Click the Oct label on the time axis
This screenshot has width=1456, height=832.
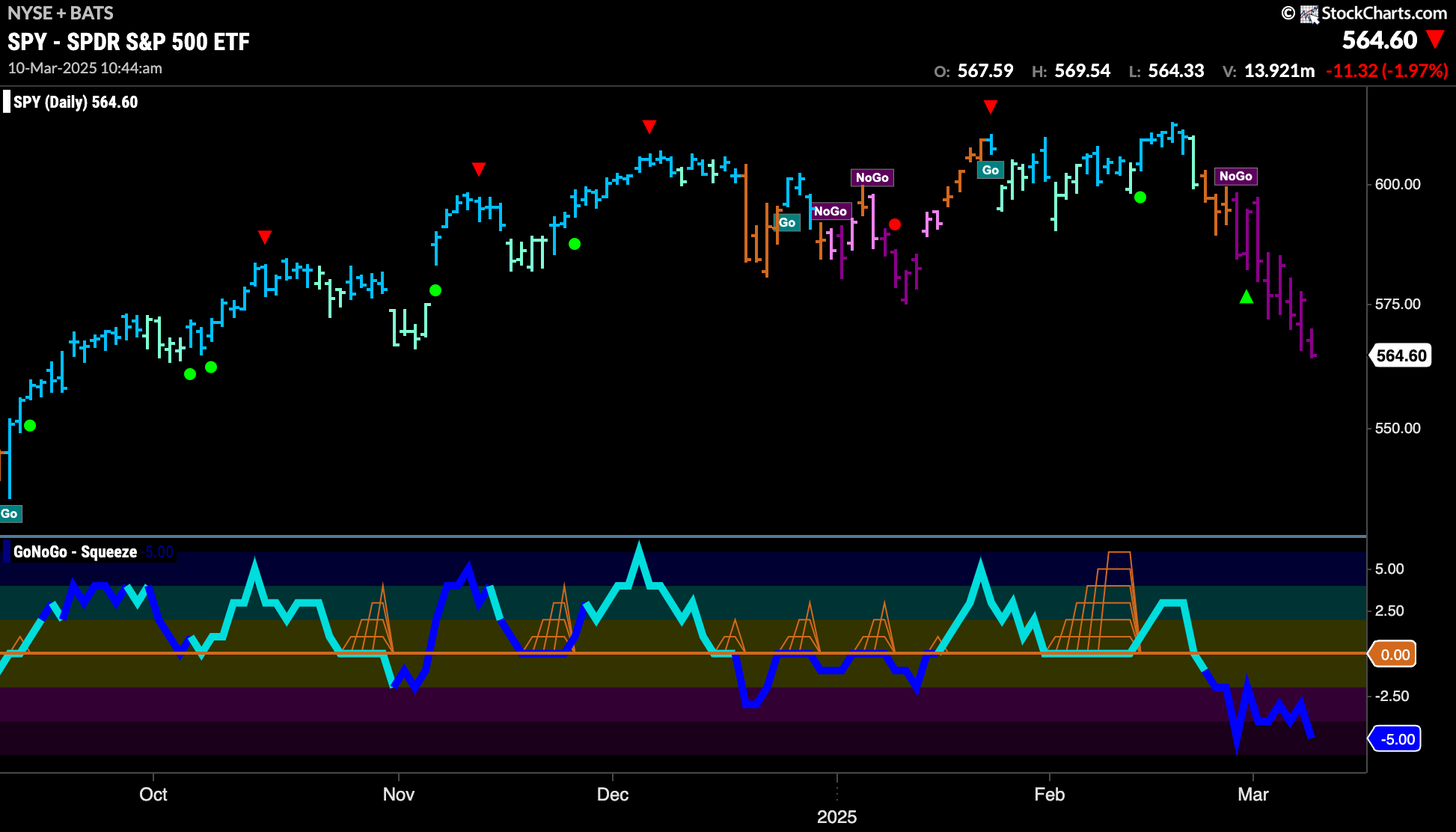[x=153, y=794]
